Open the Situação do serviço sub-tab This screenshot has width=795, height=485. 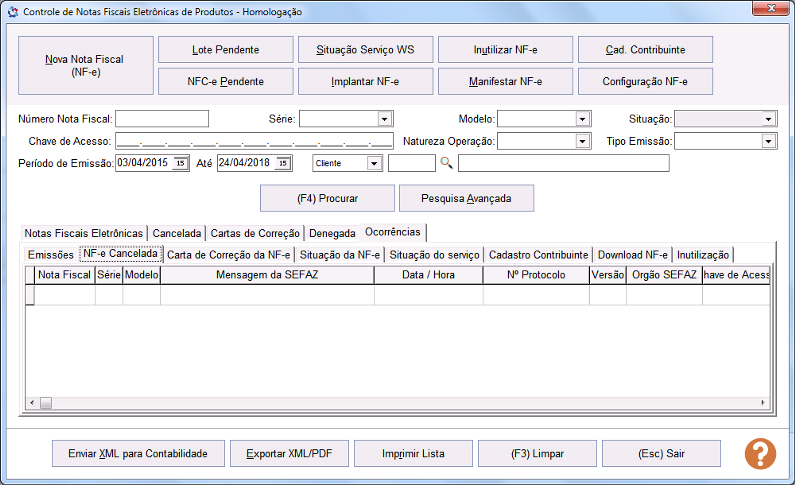tap(435, 255)
